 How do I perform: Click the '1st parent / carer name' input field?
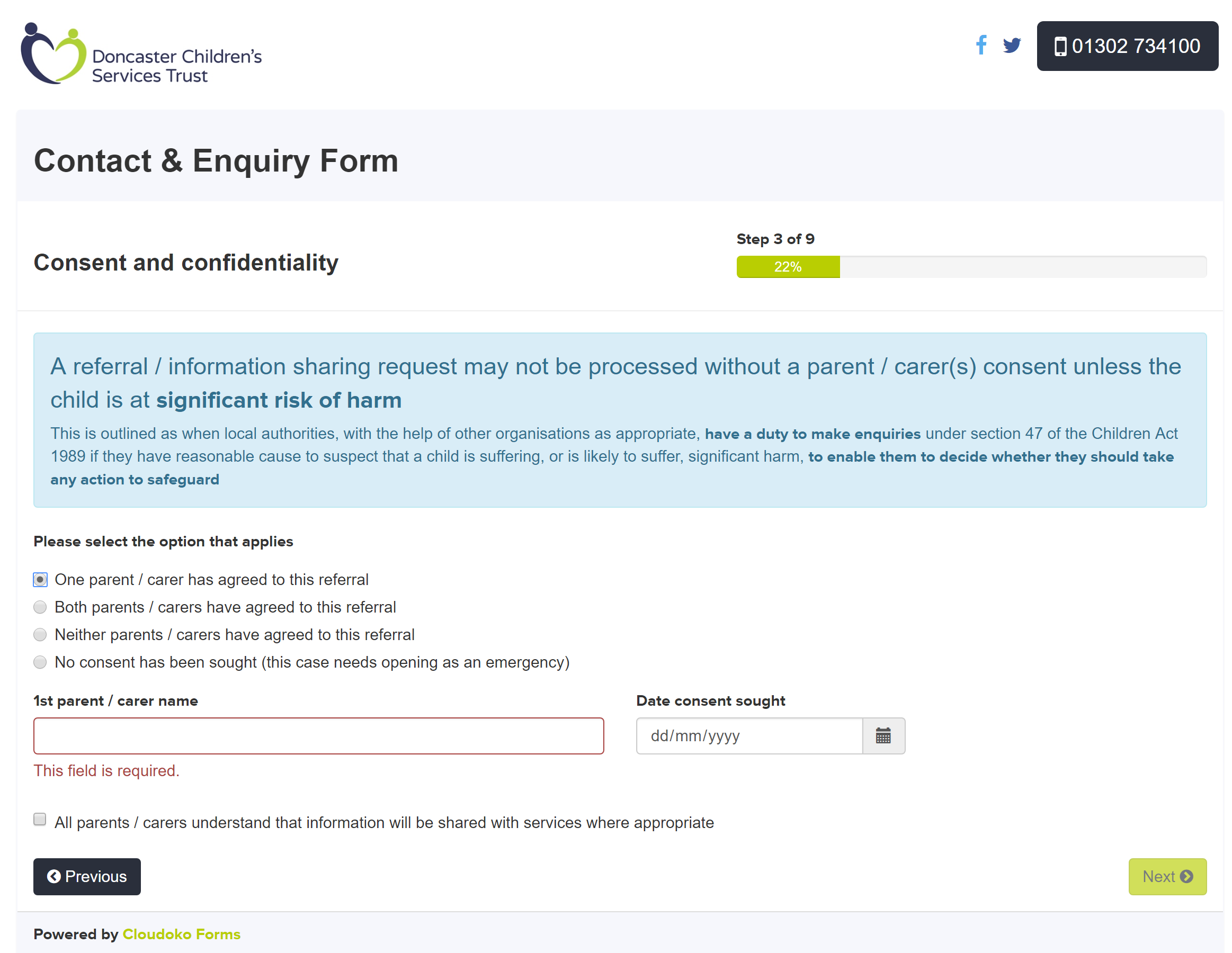click(x=318, y=735)
